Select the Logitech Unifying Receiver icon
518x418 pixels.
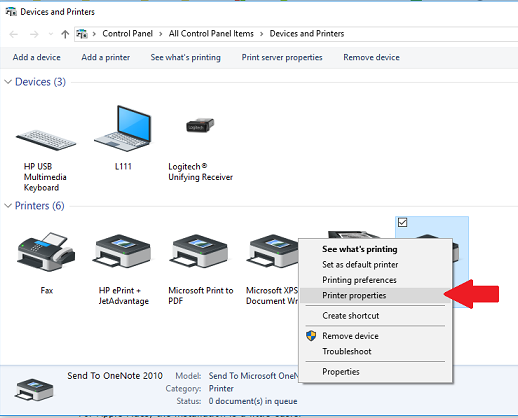[200, 125]
